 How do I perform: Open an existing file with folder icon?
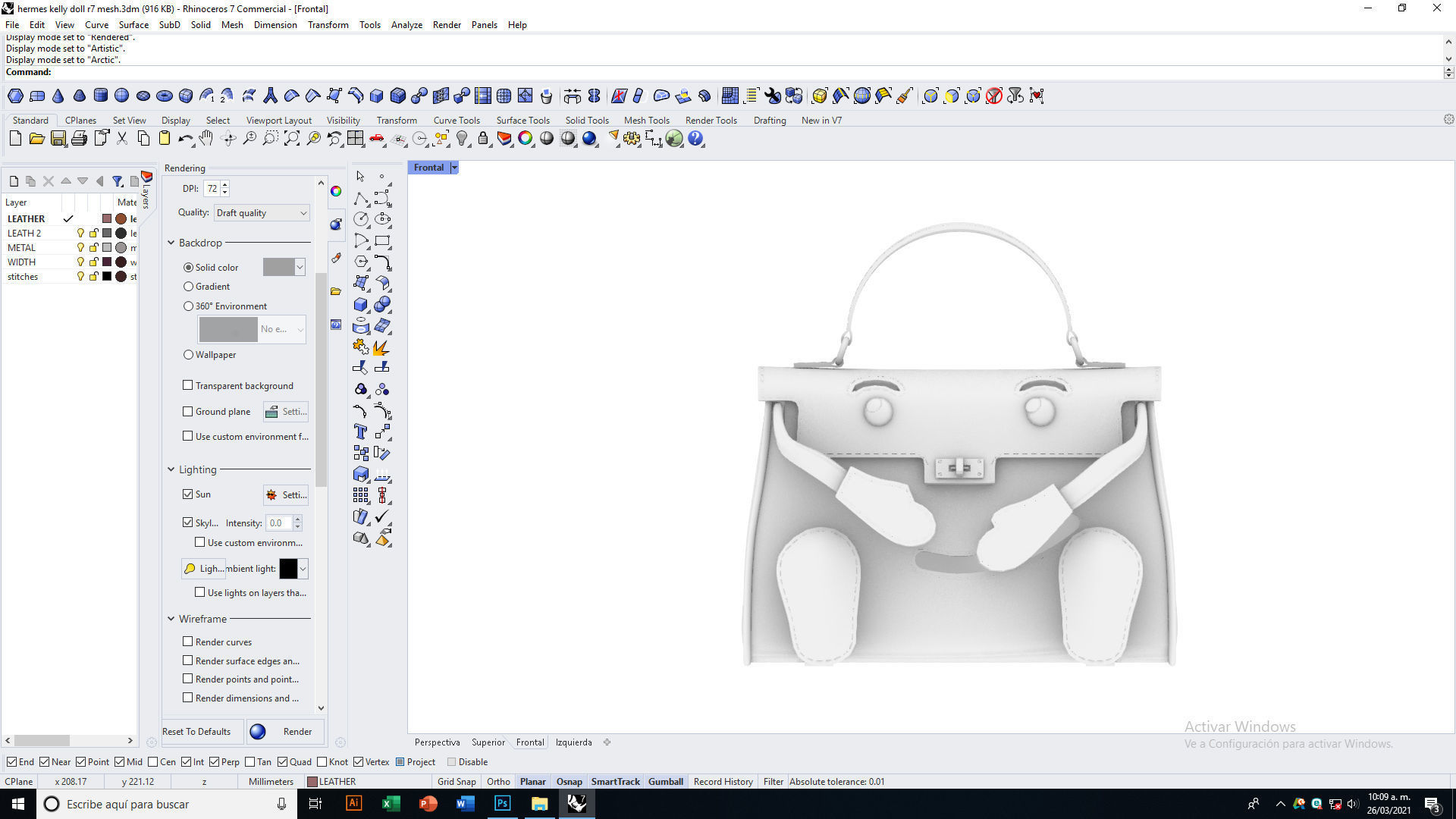(x=36, y=139)
